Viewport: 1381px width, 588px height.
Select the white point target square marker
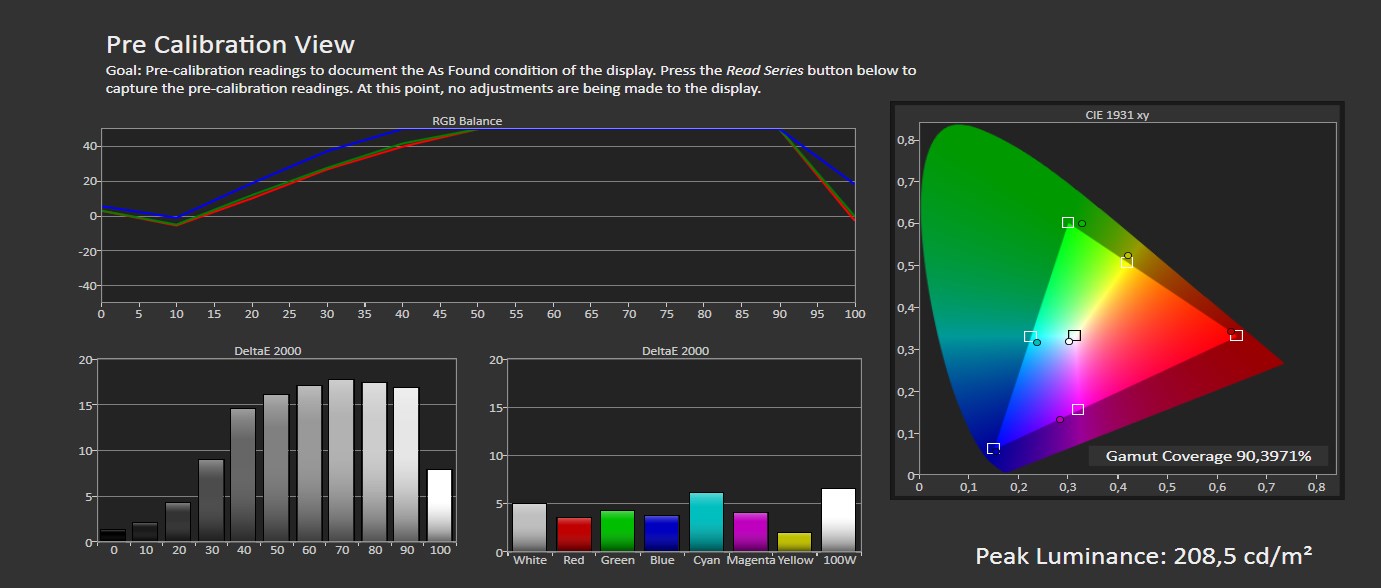[1075, 335]
